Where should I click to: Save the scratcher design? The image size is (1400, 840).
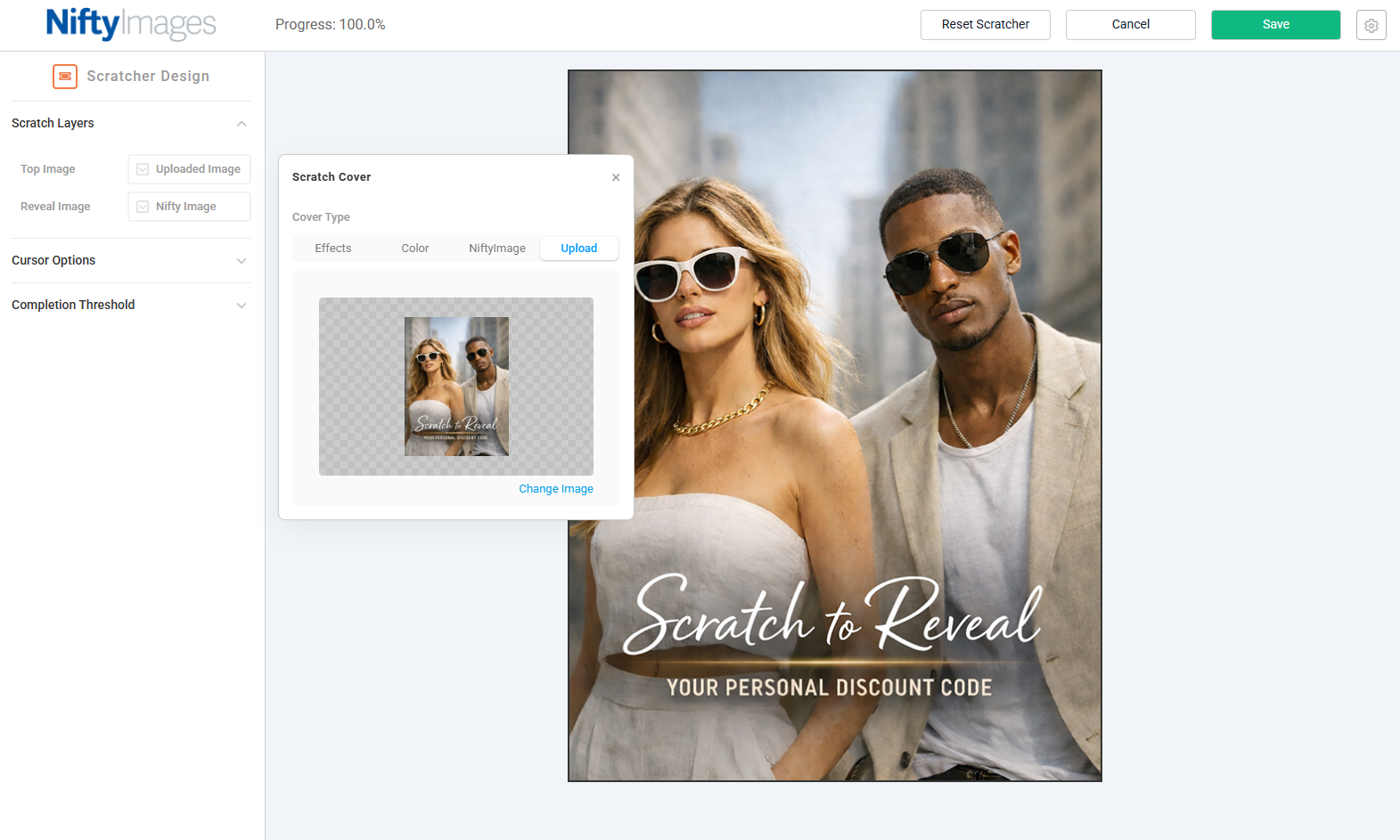1275,25
